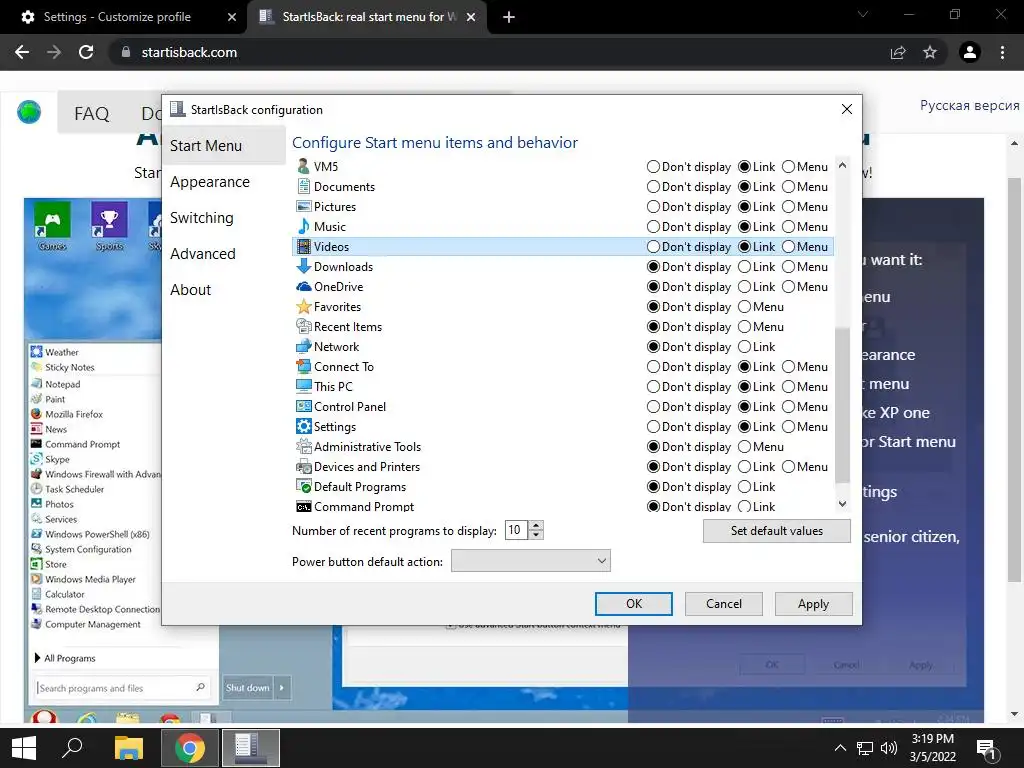Click Set default values
The width and height of the screenshot is (1024, 768).
click(776, 531)
